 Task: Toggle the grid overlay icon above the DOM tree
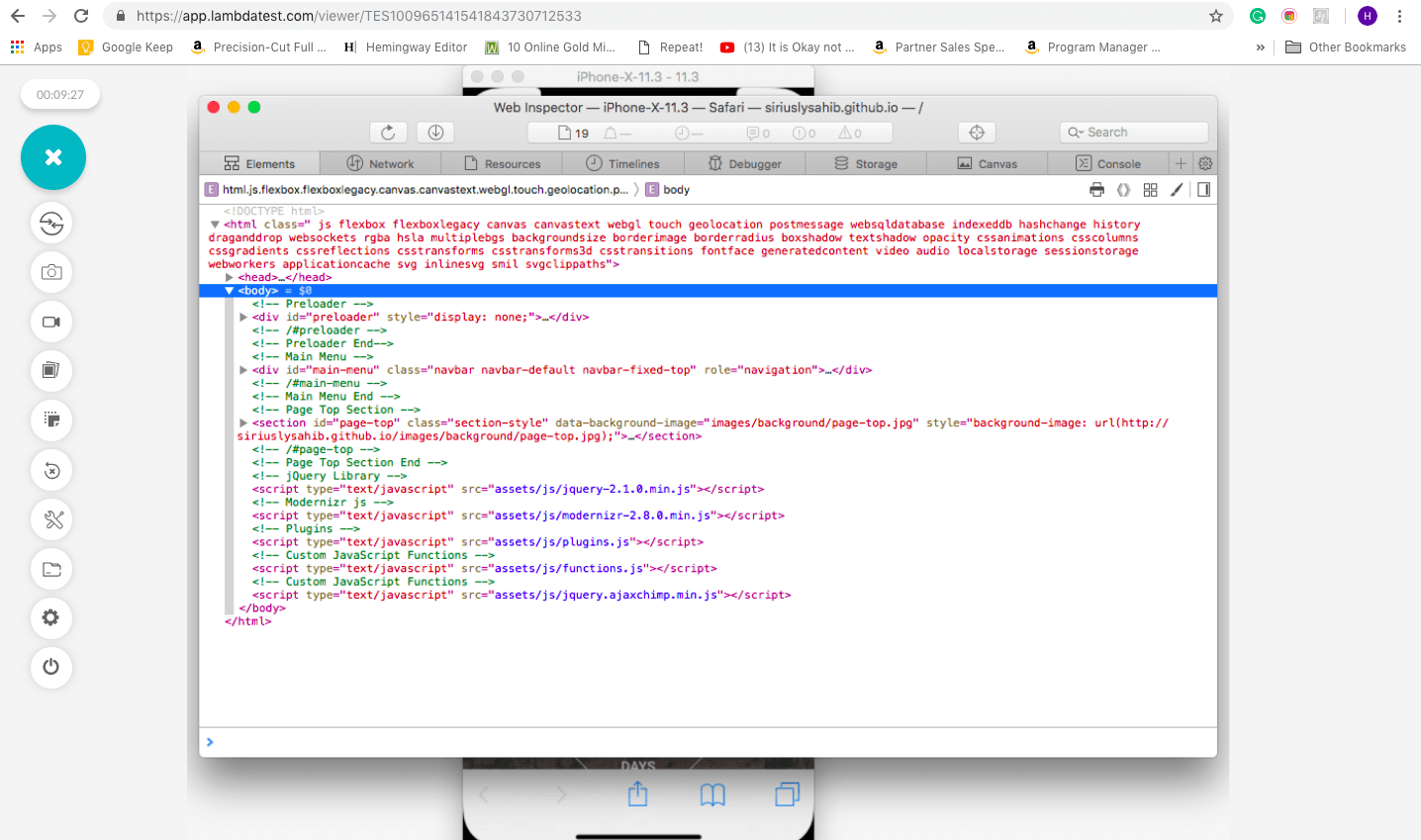(1149, 189)
